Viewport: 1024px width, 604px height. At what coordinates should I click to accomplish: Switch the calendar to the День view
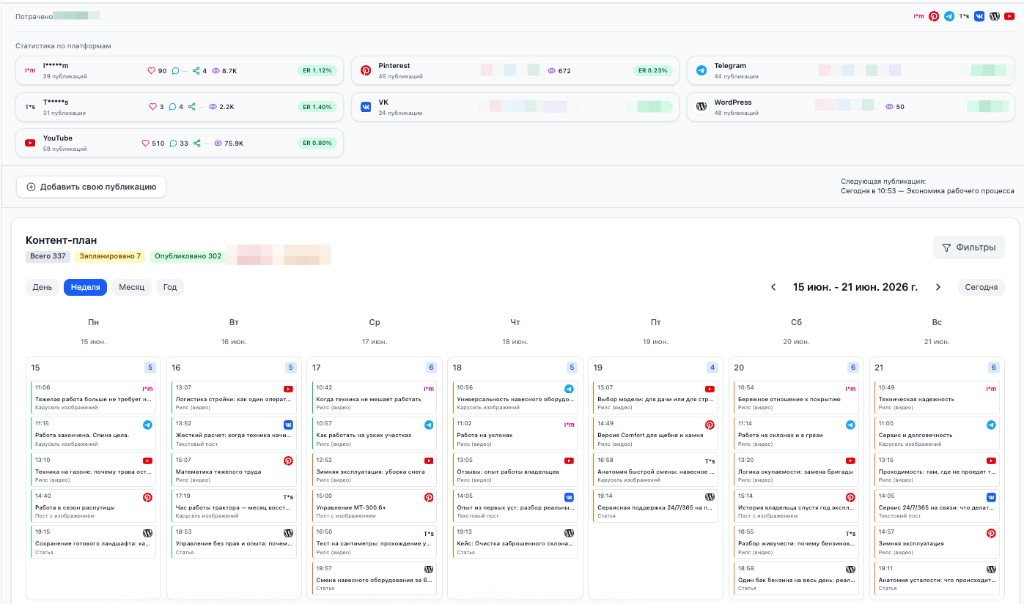[42, 287]
